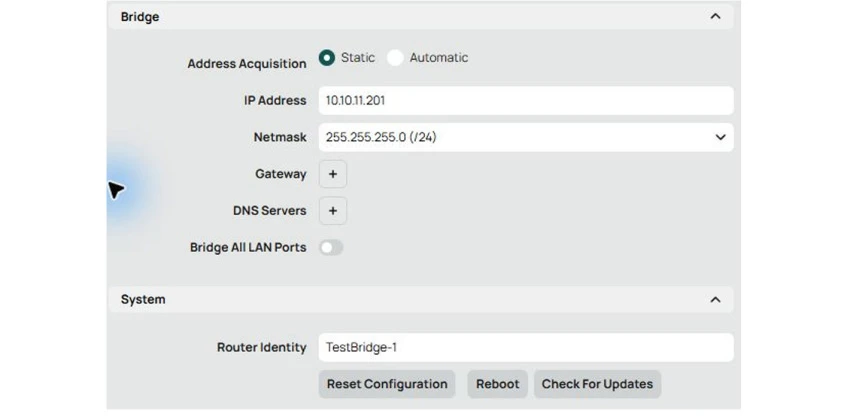Click the IP Address label
The image size is (850, 416).
pyautogui.click(x=275, y=100)
